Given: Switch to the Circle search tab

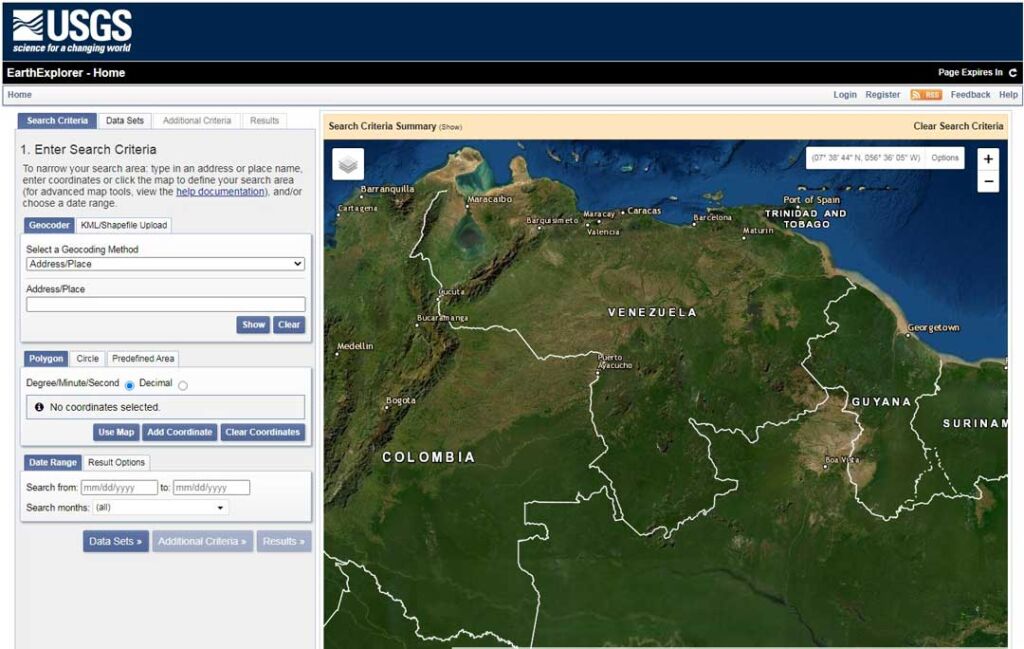Looking at the screenshot, I should click(x=87, y=358).
